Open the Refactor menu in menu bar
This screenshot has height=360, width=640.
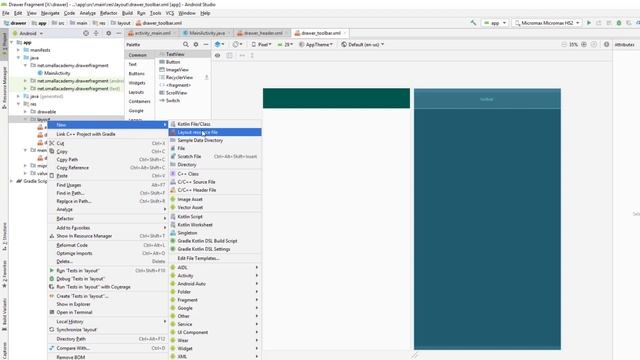109,13
